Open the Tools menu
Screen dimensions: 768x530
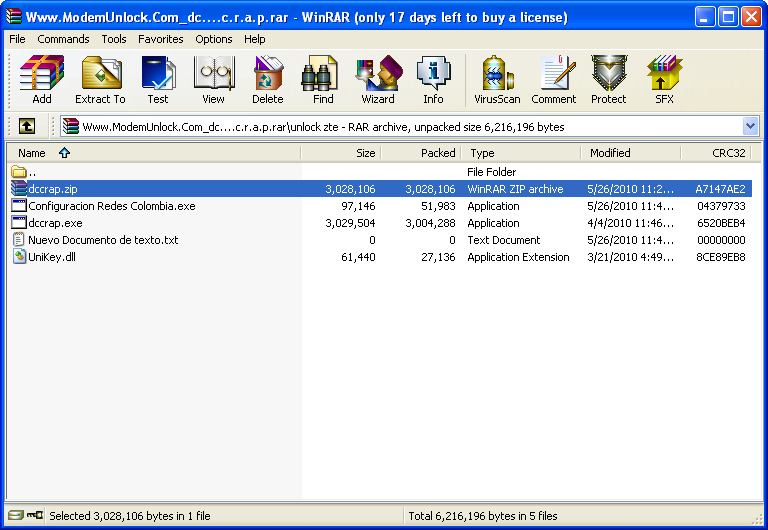(x=114, y=39)
